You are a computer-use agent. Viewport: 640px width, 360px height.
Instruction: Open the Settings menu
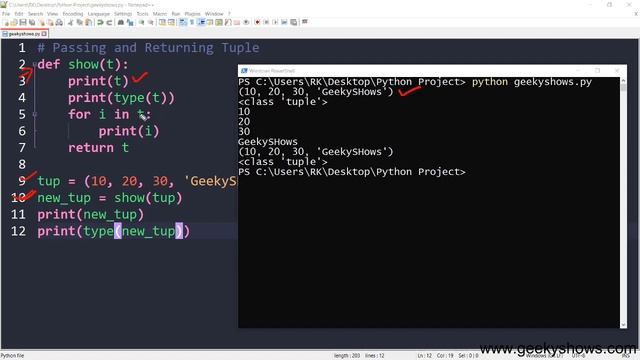tap(123, 14)
